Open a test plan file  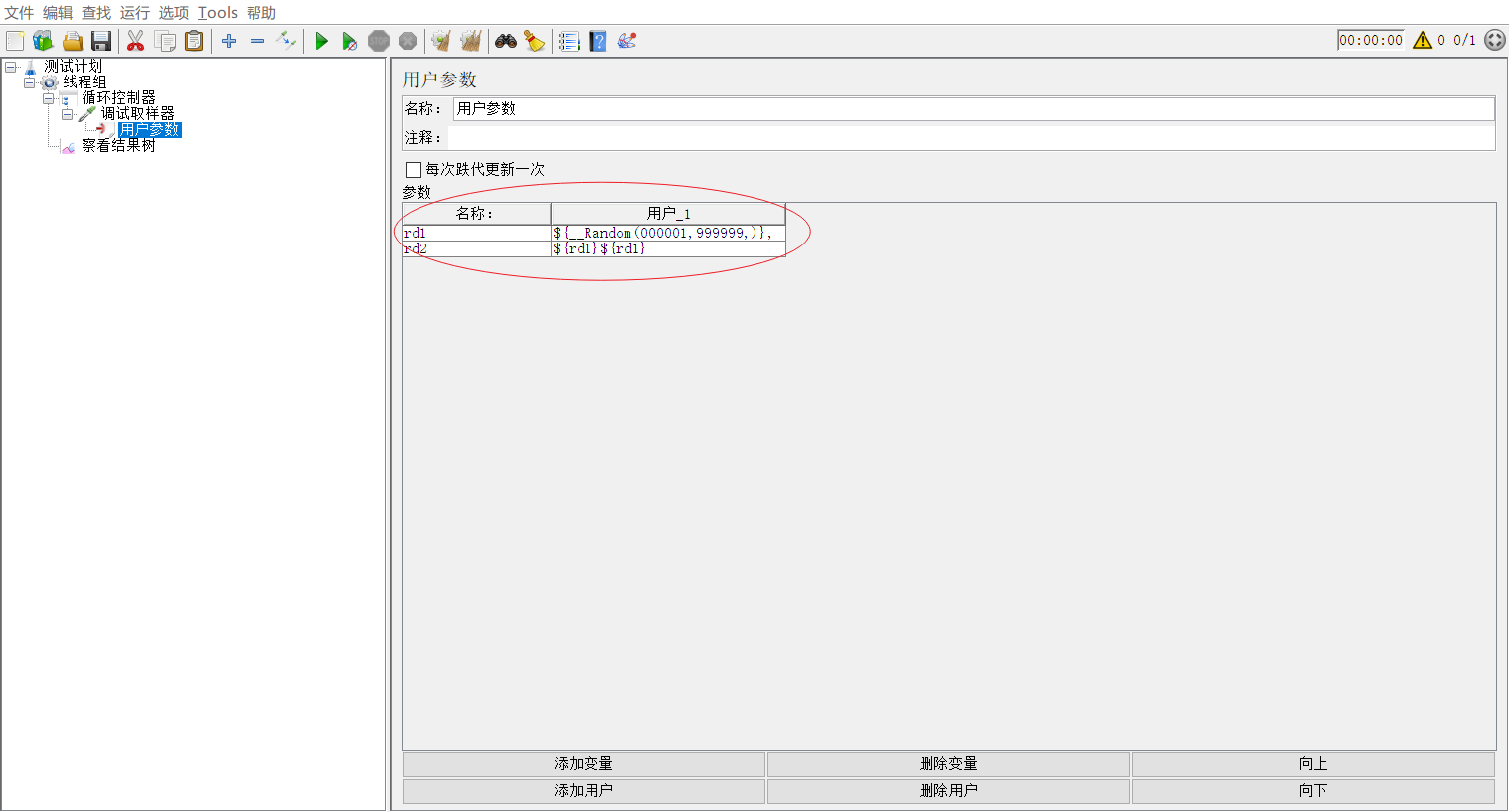point(72,41)
